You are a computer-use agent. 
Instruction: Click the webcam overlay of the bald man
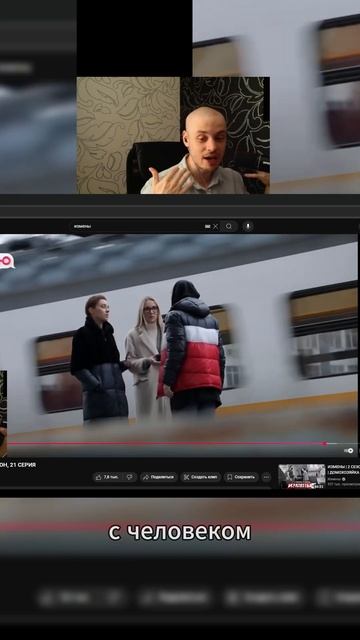pyautogui.click(x=173, y=135)
